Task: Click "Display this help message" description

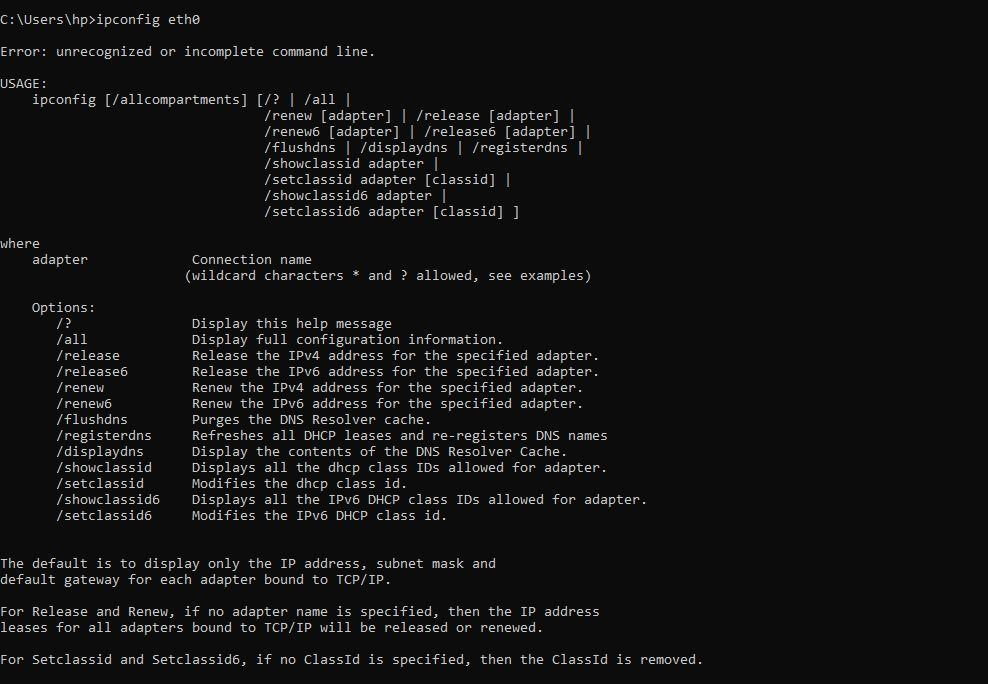Action: click(292, 324)
